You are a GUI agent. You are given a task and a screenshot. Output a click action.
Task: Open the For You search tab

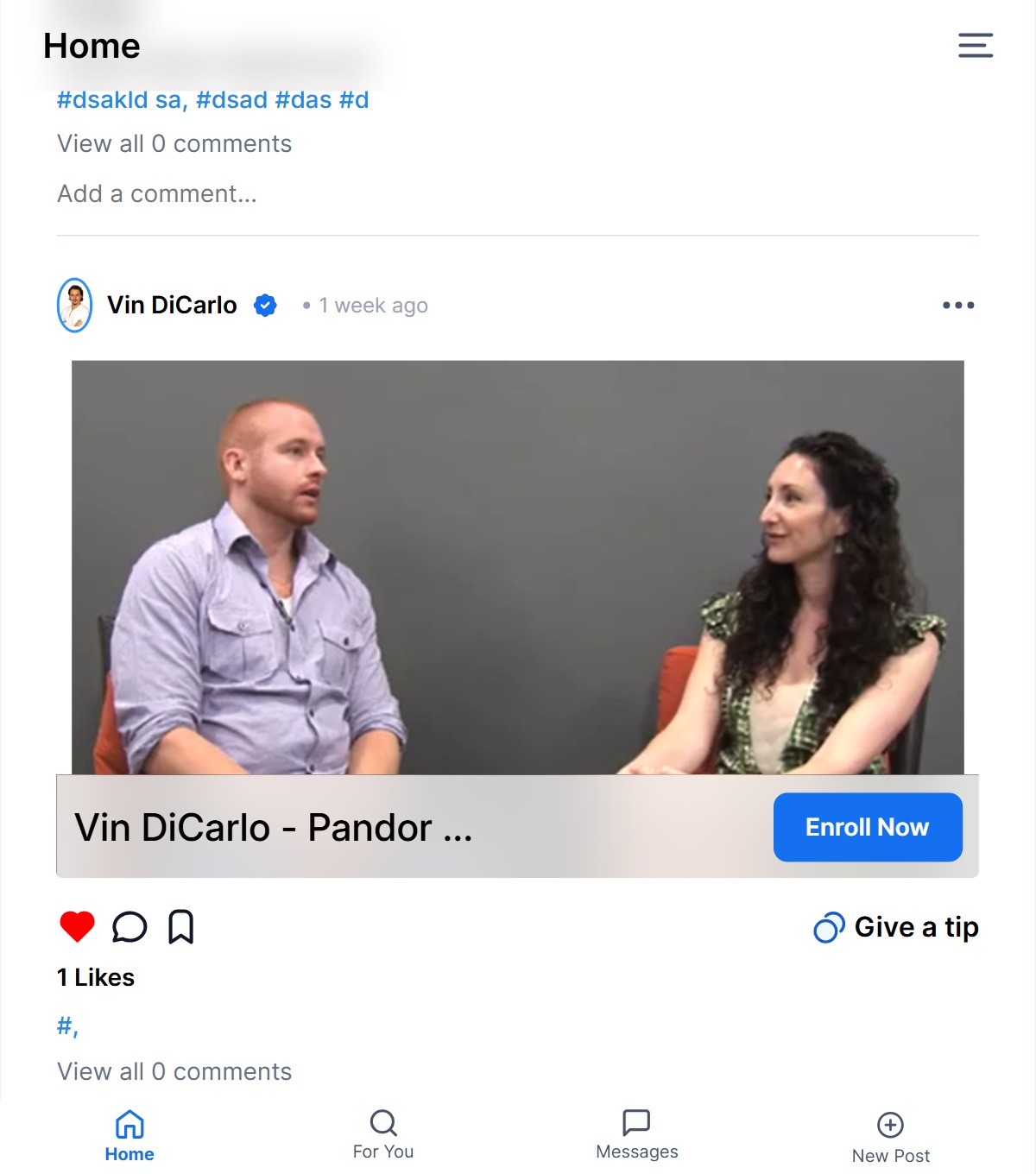point(383,1135)
